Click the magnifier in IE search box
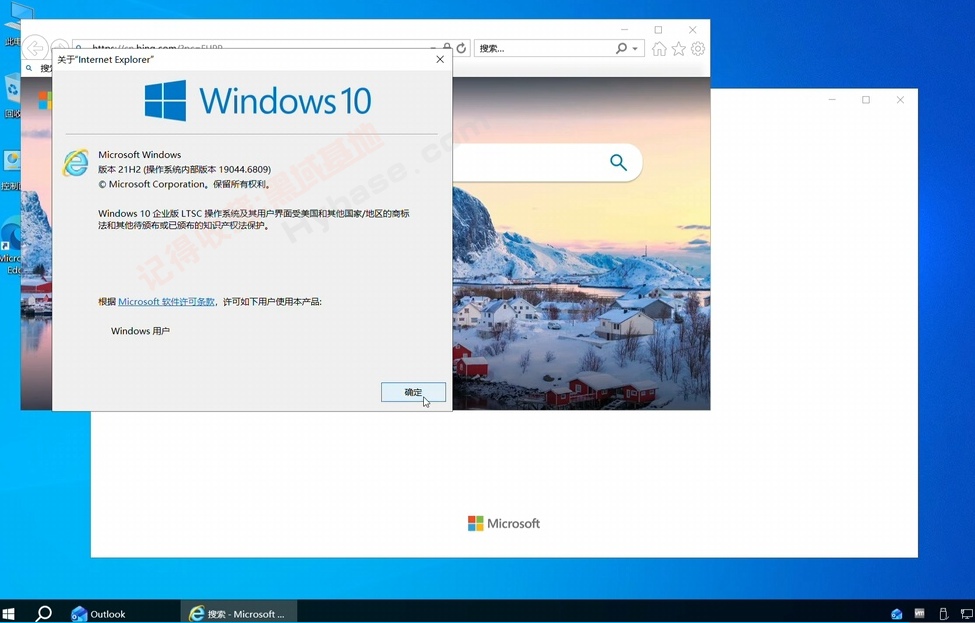This screenshot has height=623, width=975. coord(621,48)
